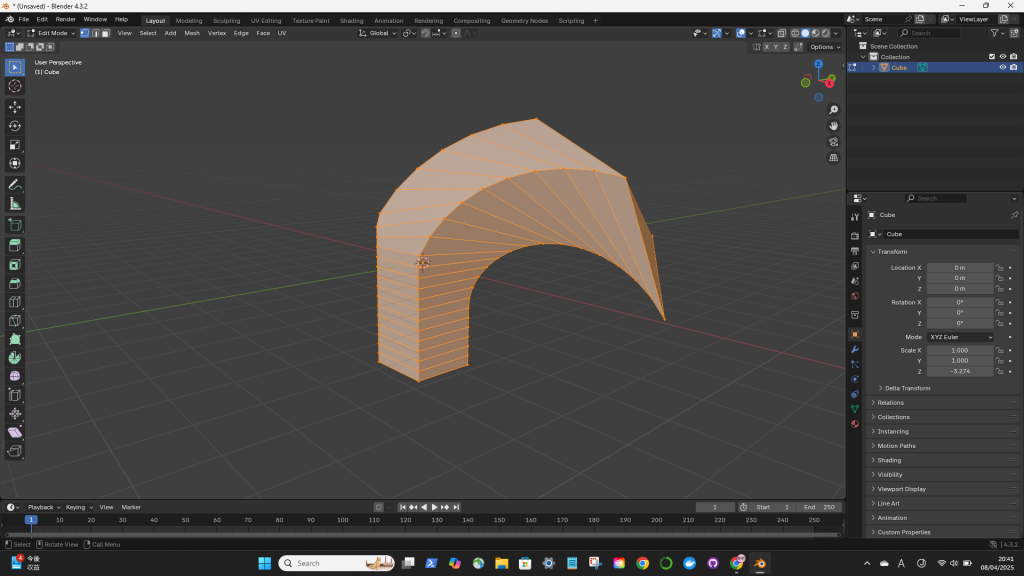This screenshot has width=1024, height=576.
Task: Select the Move tool in the toolbar
Action: tap(15, 107)
